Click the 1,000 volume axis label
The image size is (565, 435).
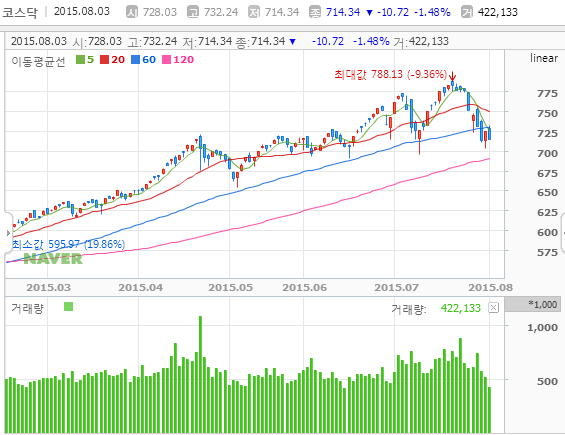click(x=542, y=328)
